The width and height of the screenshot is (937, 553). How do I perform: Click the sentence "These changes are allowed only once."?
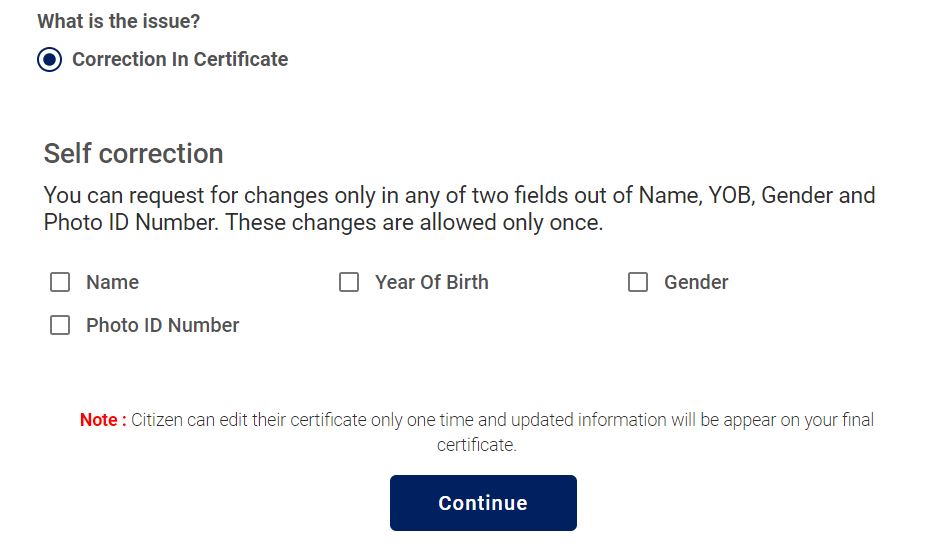click(414, 222)
